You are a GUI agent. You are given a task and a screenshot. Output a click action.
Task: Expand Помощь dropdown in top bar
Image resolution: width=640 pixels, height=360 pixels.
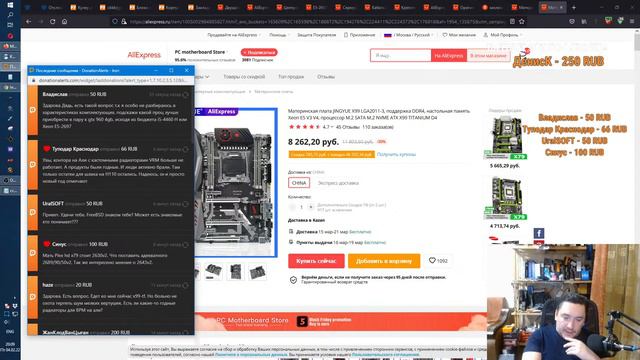coord(279,35)
